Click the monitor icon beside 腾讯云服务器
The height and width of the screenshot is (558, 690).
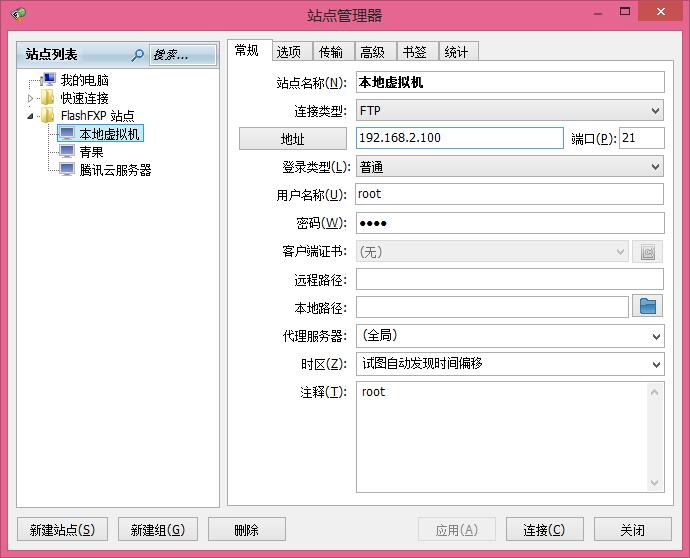click(x=67, y=169)
